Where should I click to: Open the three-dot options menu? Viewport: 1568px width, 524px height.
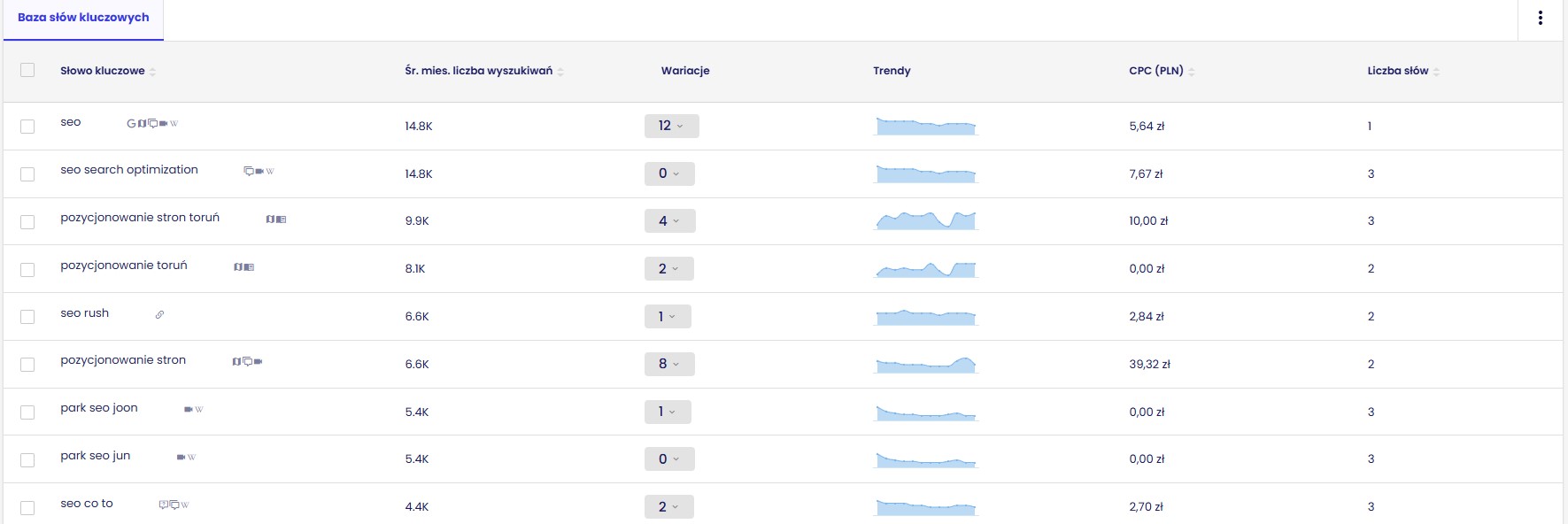[1541, 18]
